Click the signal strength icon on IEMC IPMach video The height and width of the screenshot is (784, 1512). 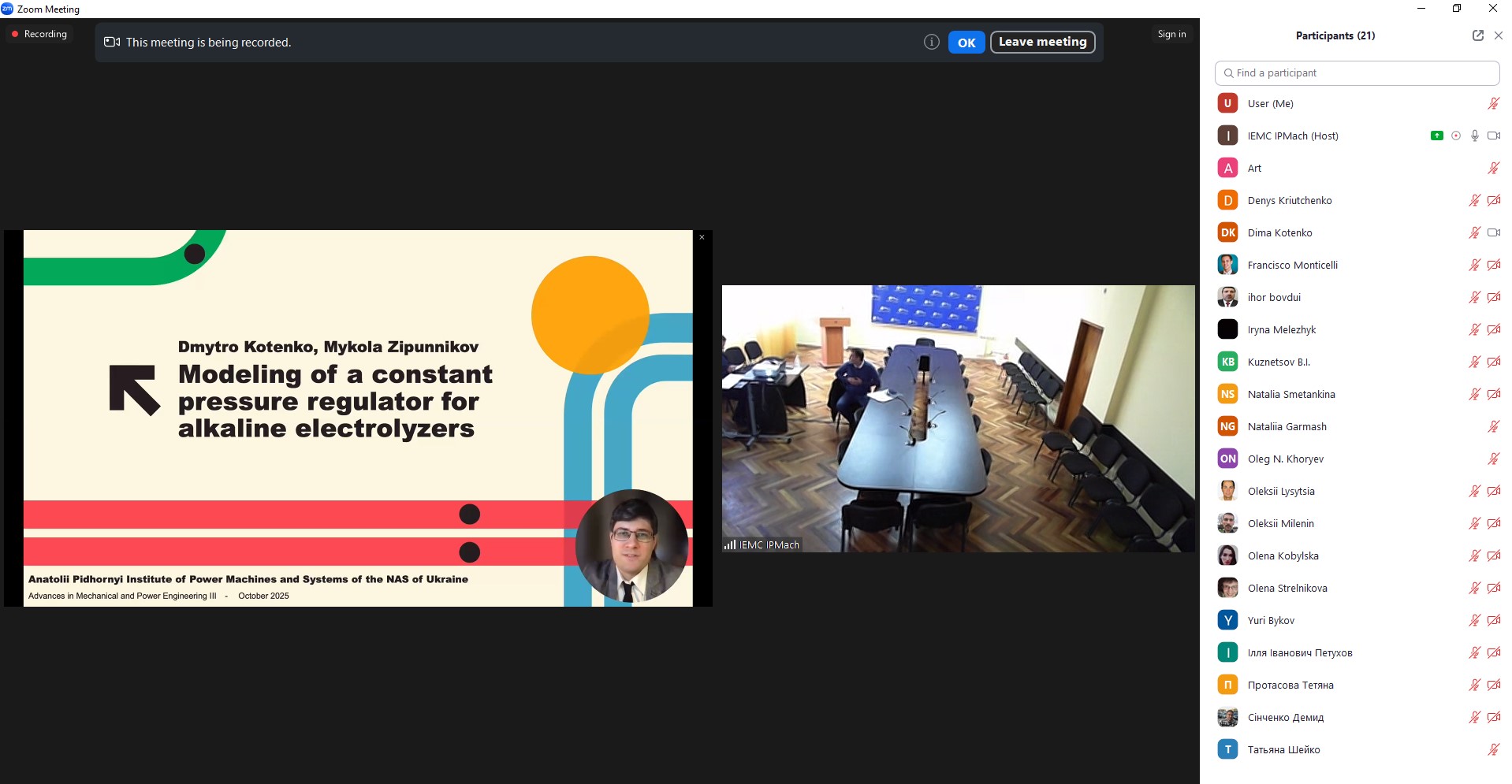(730, 544)
